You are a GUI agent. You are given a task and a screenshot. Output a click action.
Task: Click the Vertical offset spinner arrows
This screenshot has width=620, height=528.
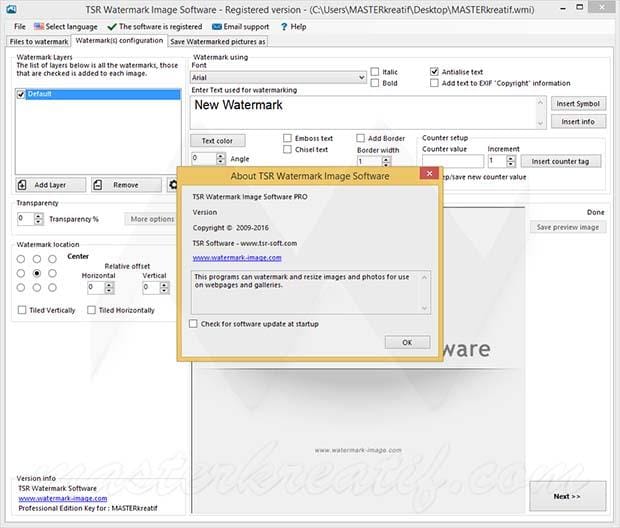pyautogui.click(x=164, y=288)
